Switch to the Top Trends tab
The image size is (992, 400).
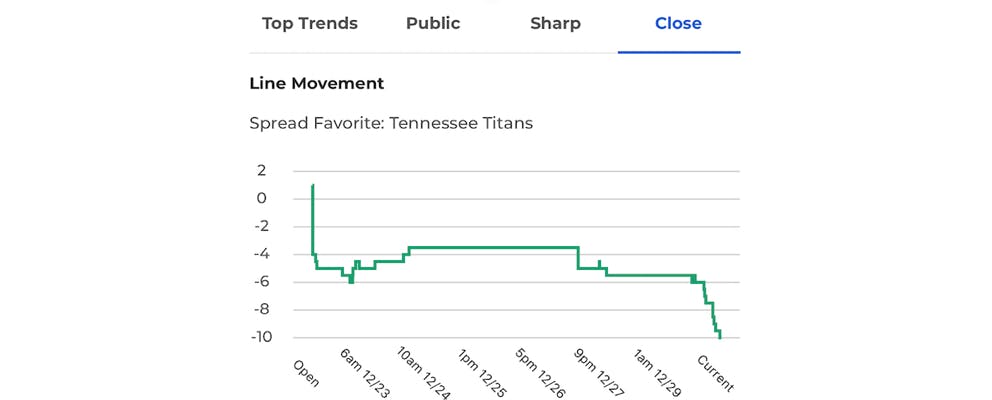(x=309, y=23)
